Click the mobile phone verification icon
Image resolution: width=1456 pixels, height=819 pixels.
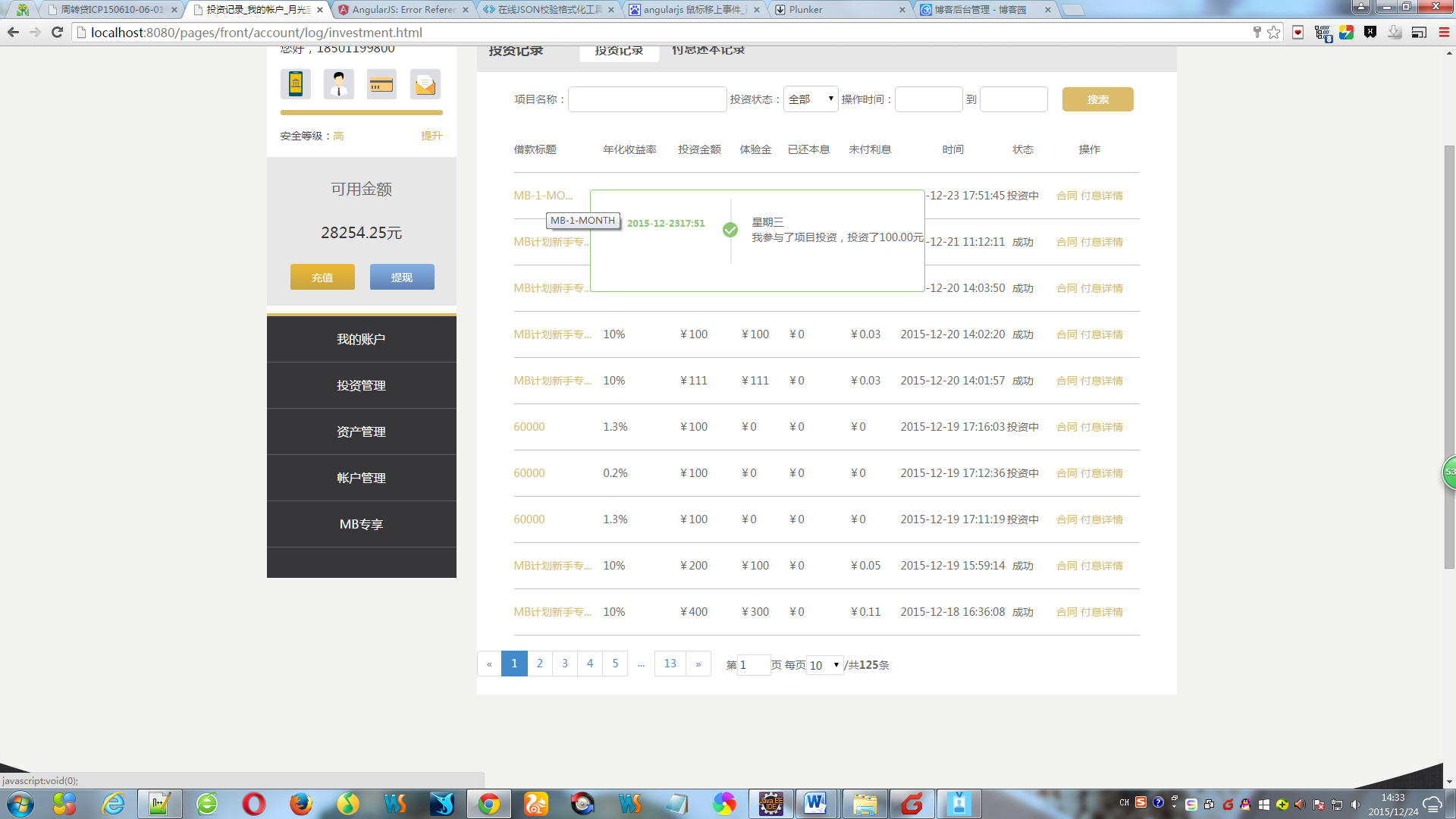click(x=296, y=83)
